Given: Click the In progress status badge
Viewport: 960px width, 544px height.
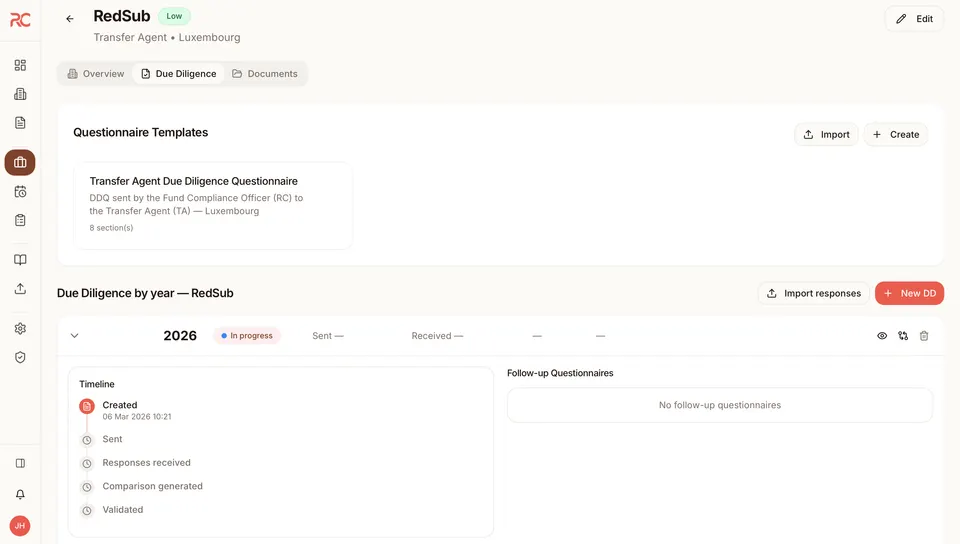Looking at the screenshot, I should coord(247,335).
